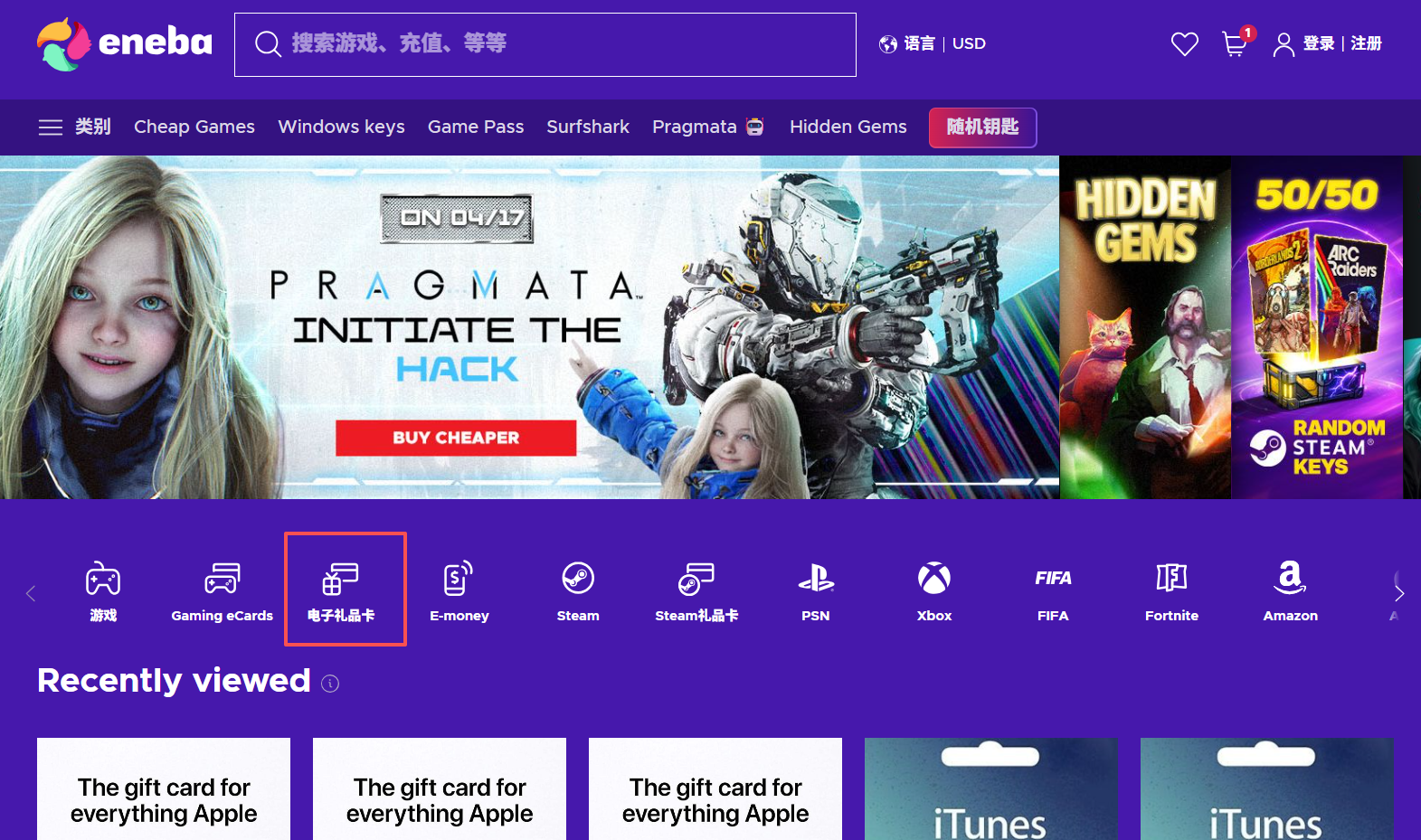Open the wishlist heart icon
This screenshot has width=1421, height=840.
1185,43
